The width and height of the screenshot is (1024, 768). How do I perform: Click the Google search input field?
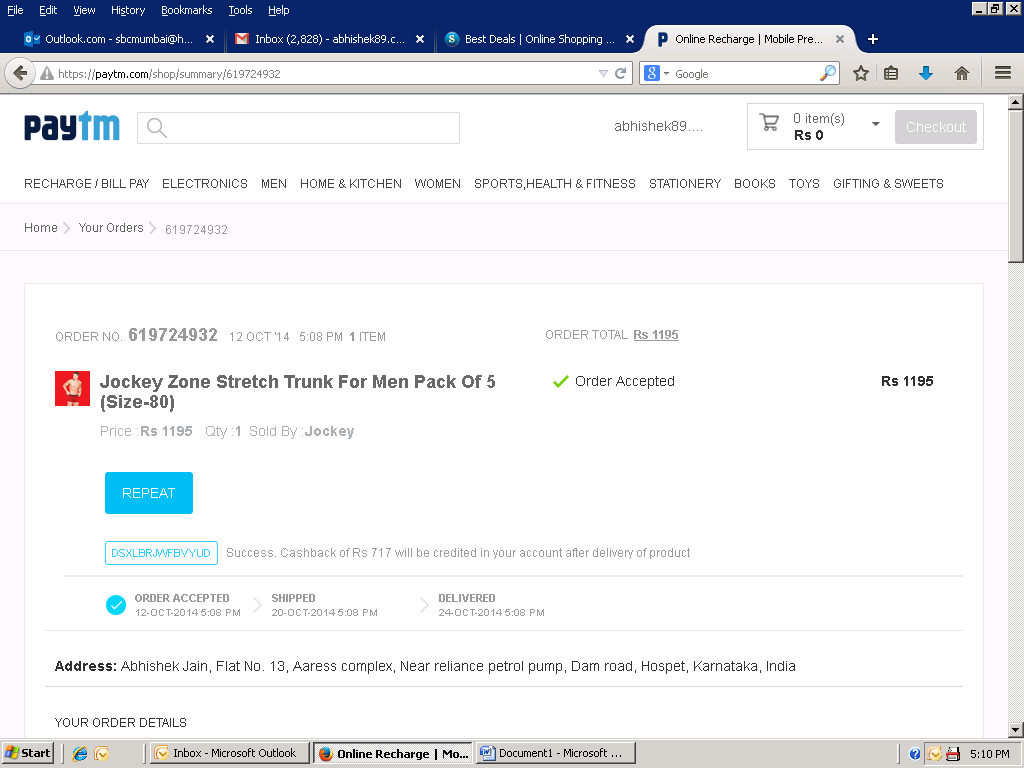pos(744,74)
